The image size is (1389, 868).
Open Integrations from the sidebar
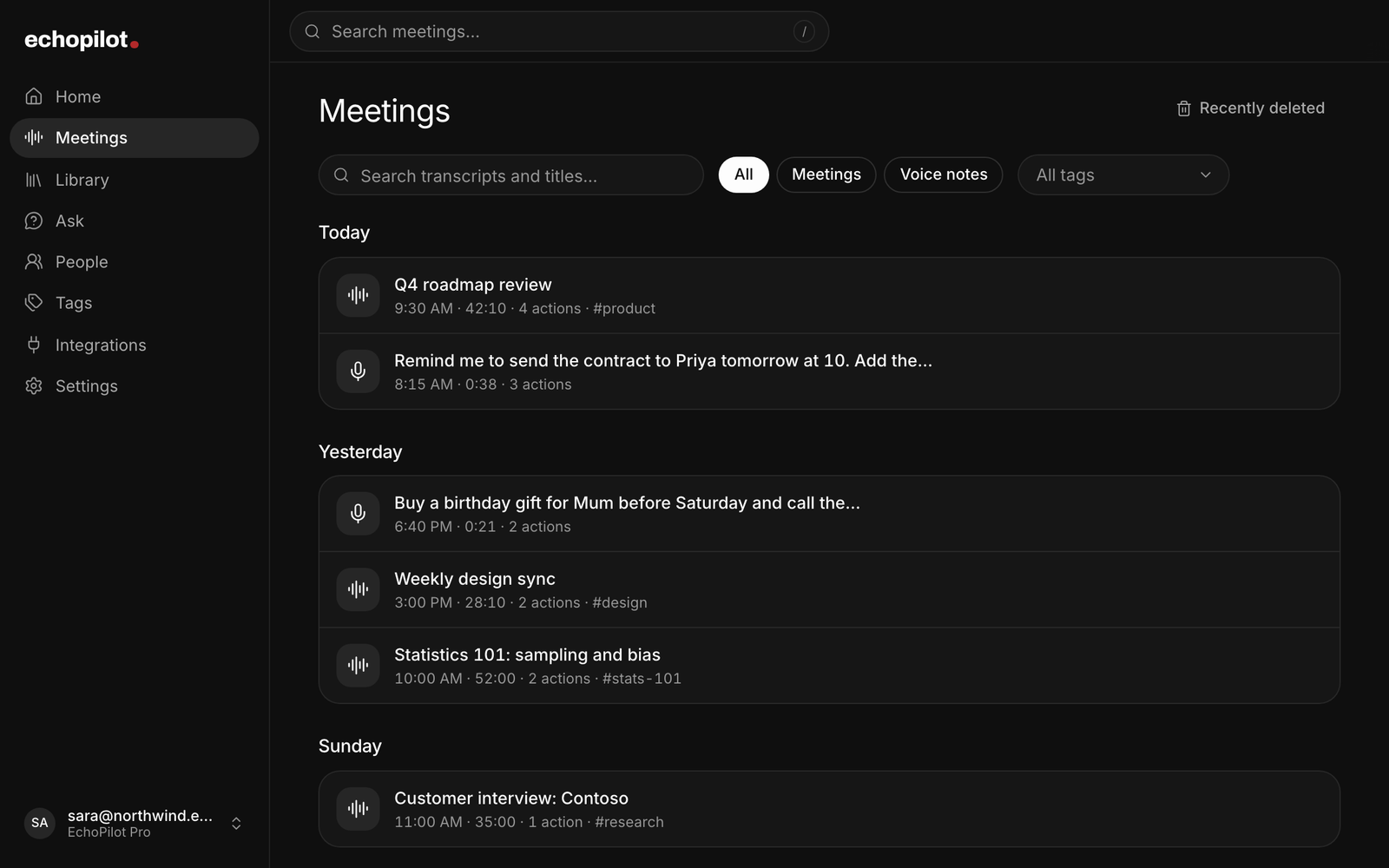tap(135, 345)
